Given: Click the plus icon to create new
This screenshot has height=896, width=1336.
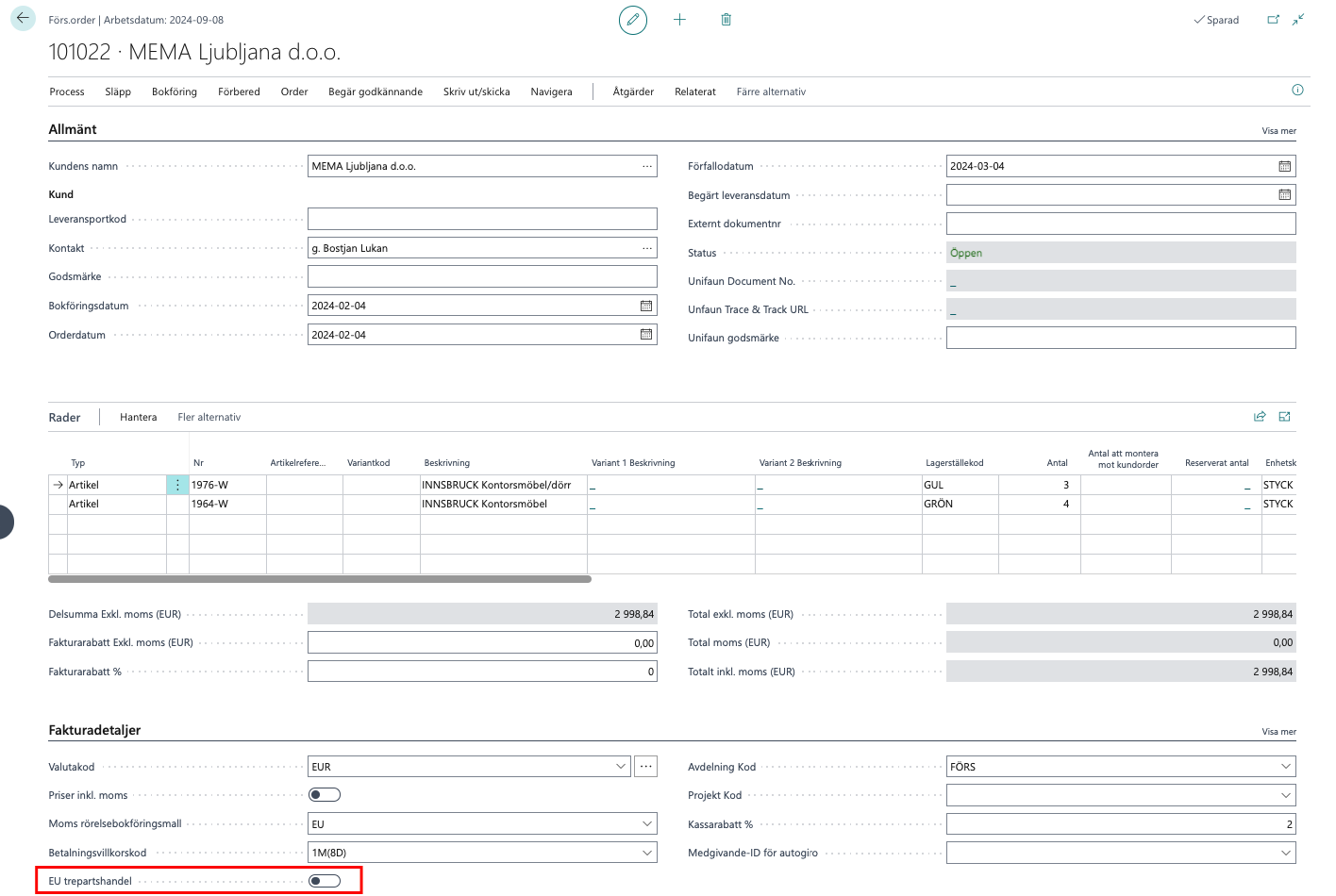Looking at the screenshot, I should 679,20.
